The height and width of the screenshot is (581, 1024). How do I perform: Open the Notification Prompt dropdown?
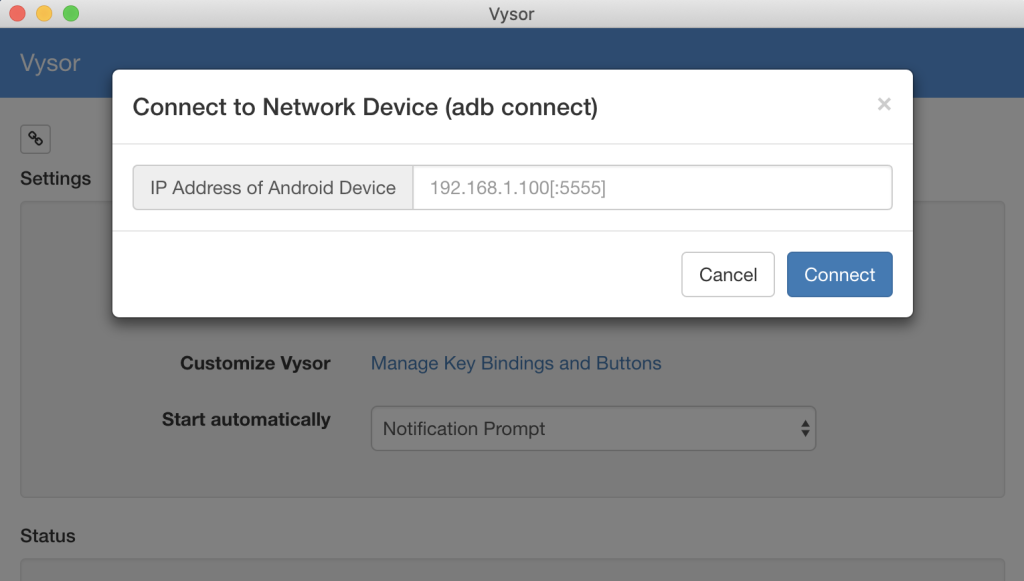point(593,428)
